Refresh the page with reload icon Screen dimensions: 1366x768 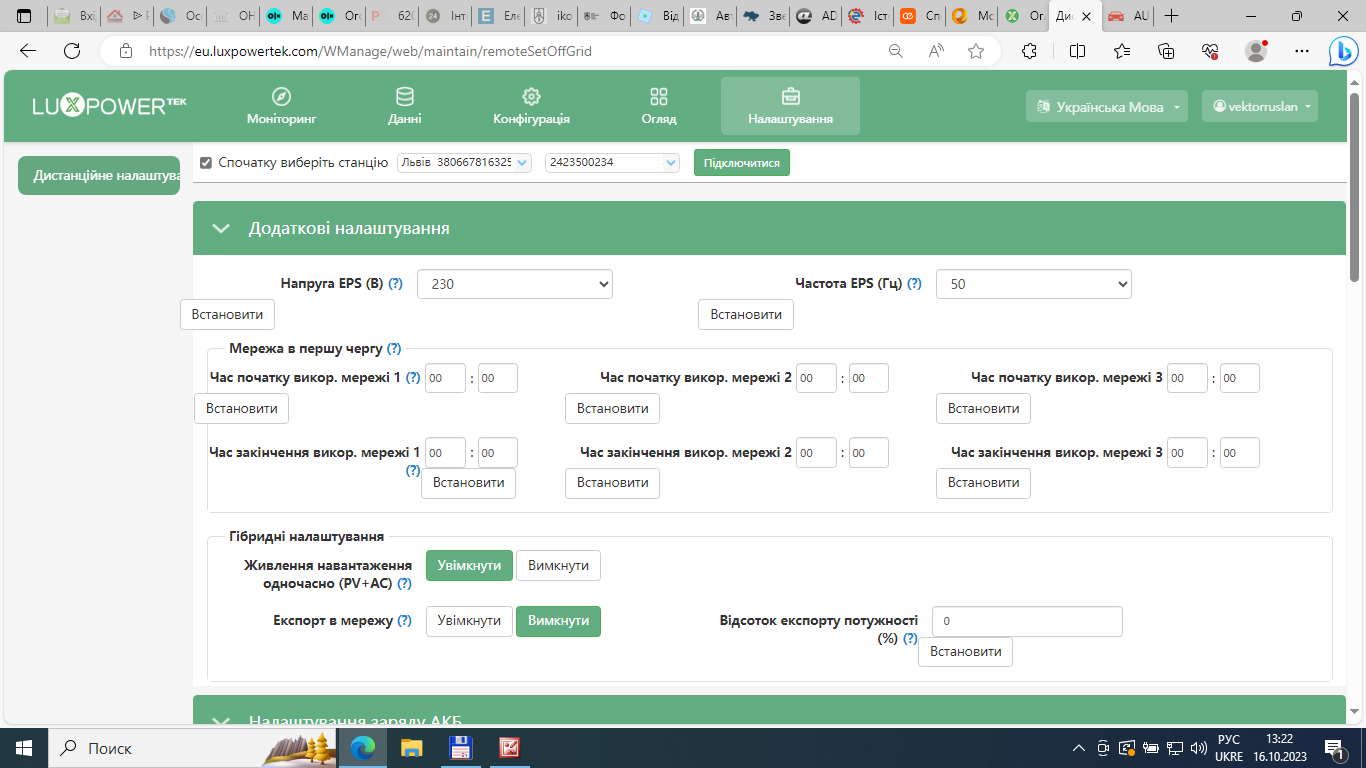pos(72,51)
